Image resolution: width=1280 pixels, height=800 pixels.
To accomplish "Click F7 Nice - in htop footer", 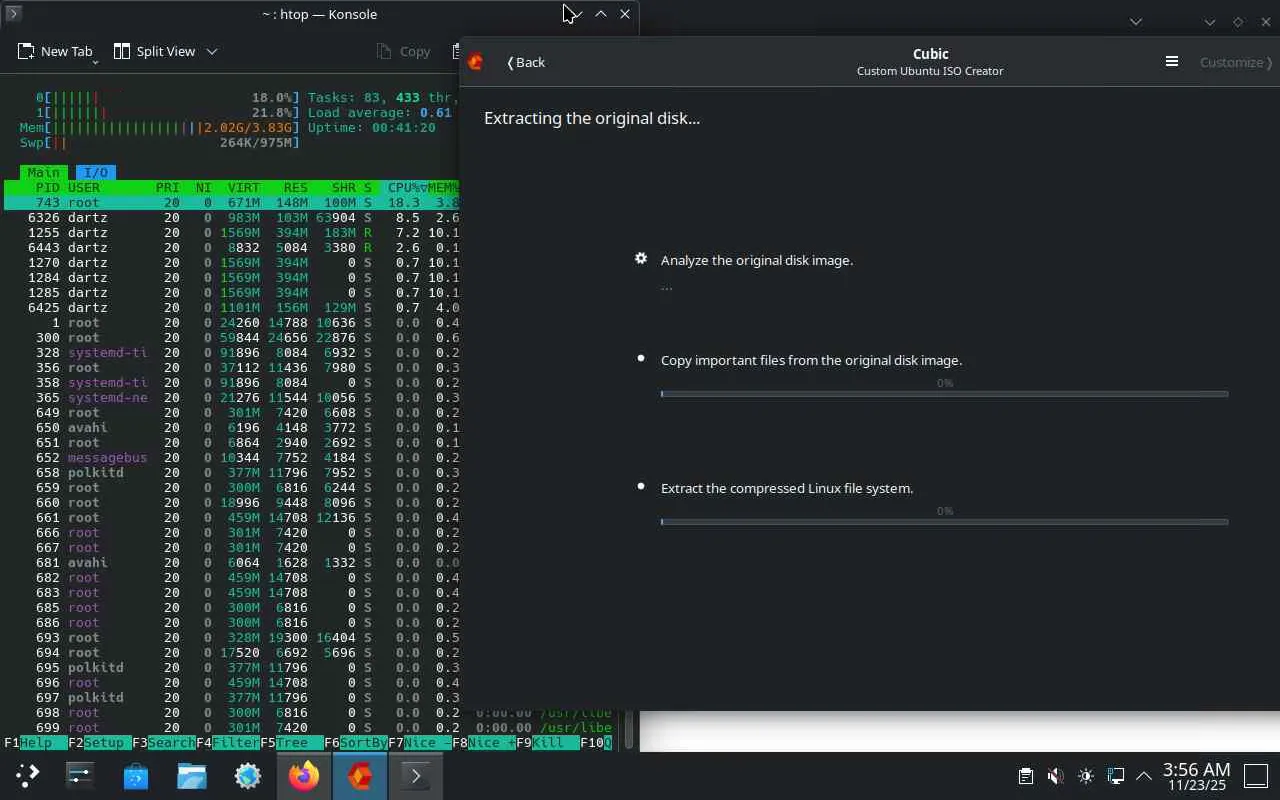I will (x=419, y=743).
